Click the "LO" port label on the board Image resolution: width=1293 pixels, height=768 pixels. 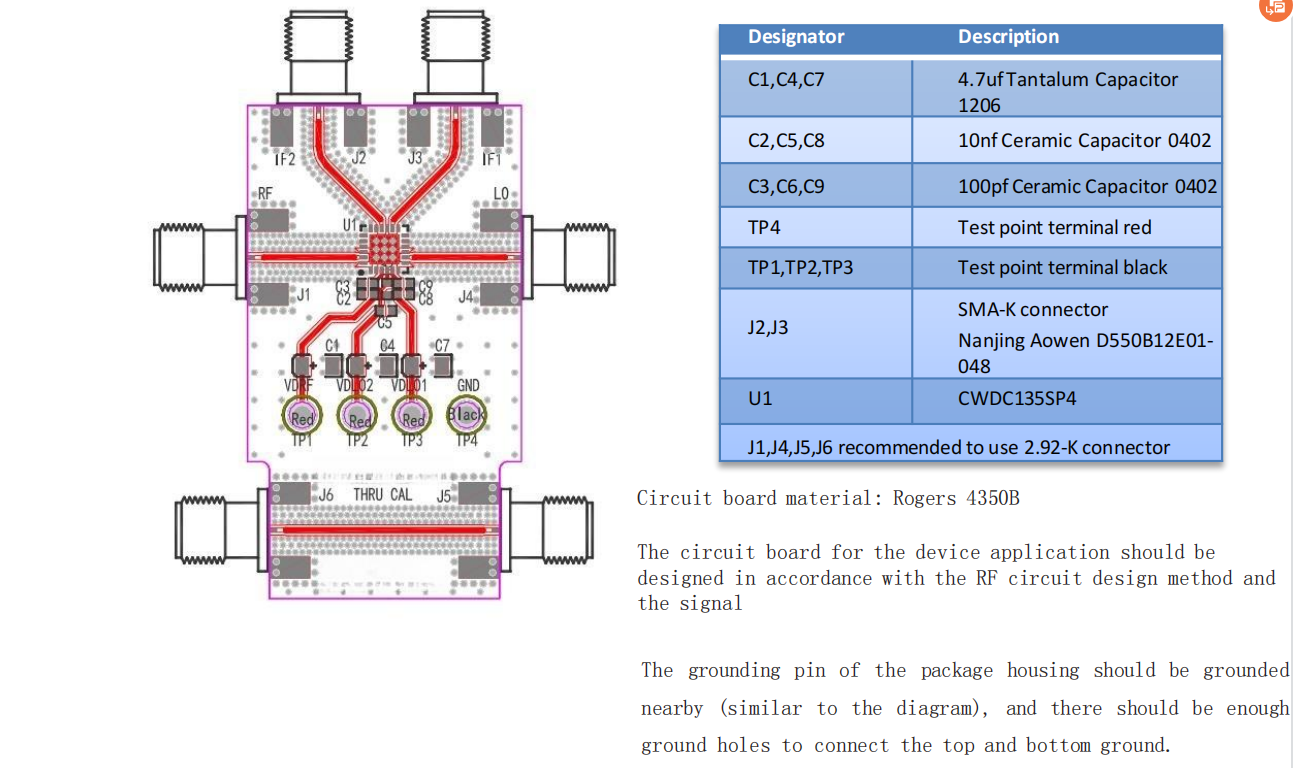[501, 193]
